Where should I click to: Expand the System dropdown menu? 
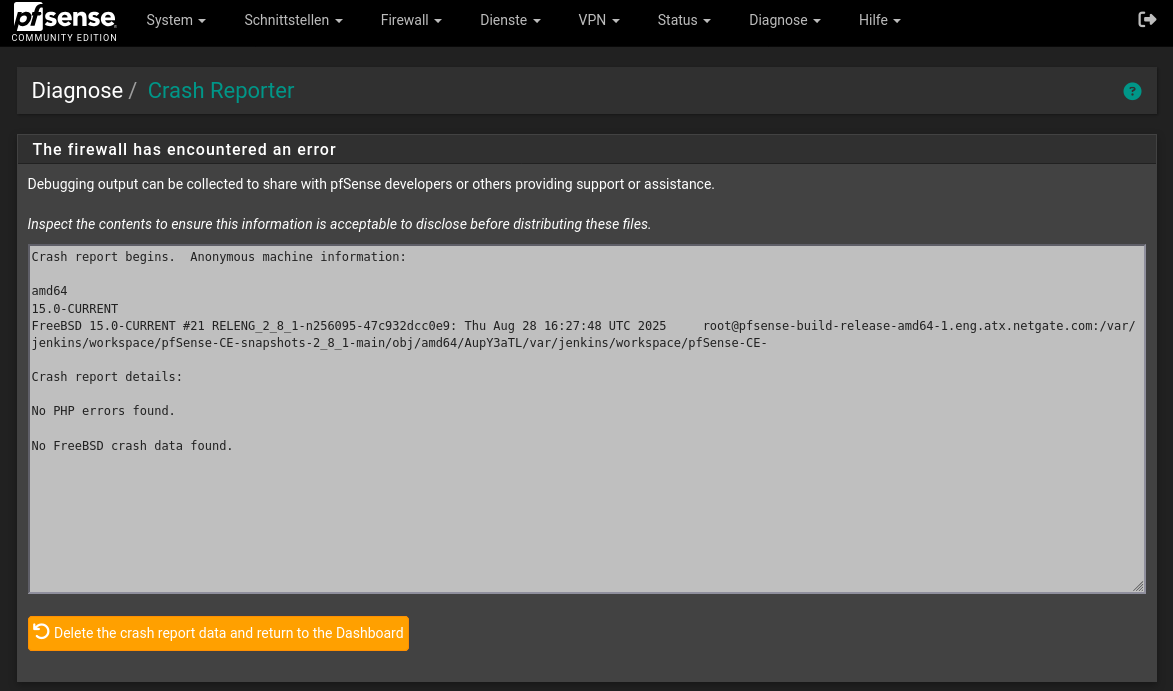[176, 20]
